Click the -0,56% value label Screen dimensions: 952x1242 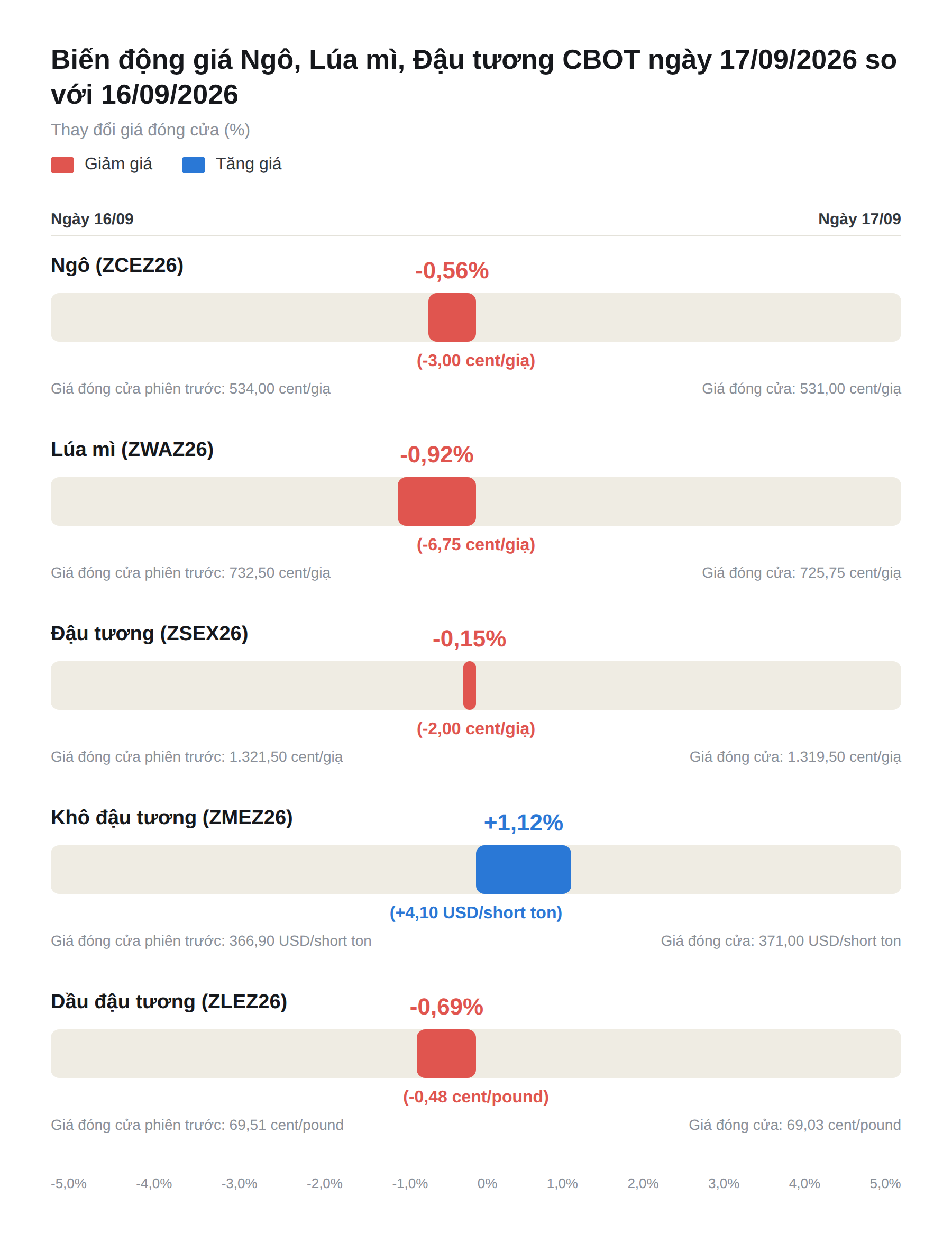(452, 271)
